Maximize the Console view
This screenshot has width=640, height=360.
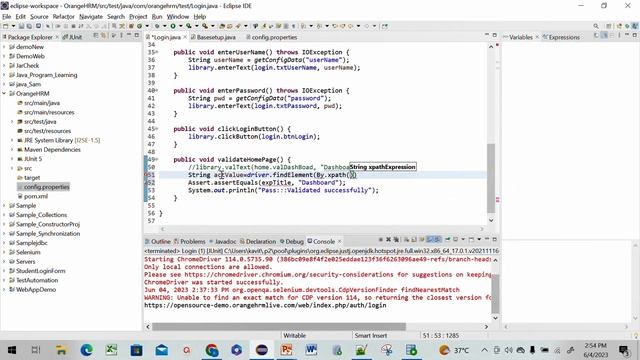(x=495, y=240)
